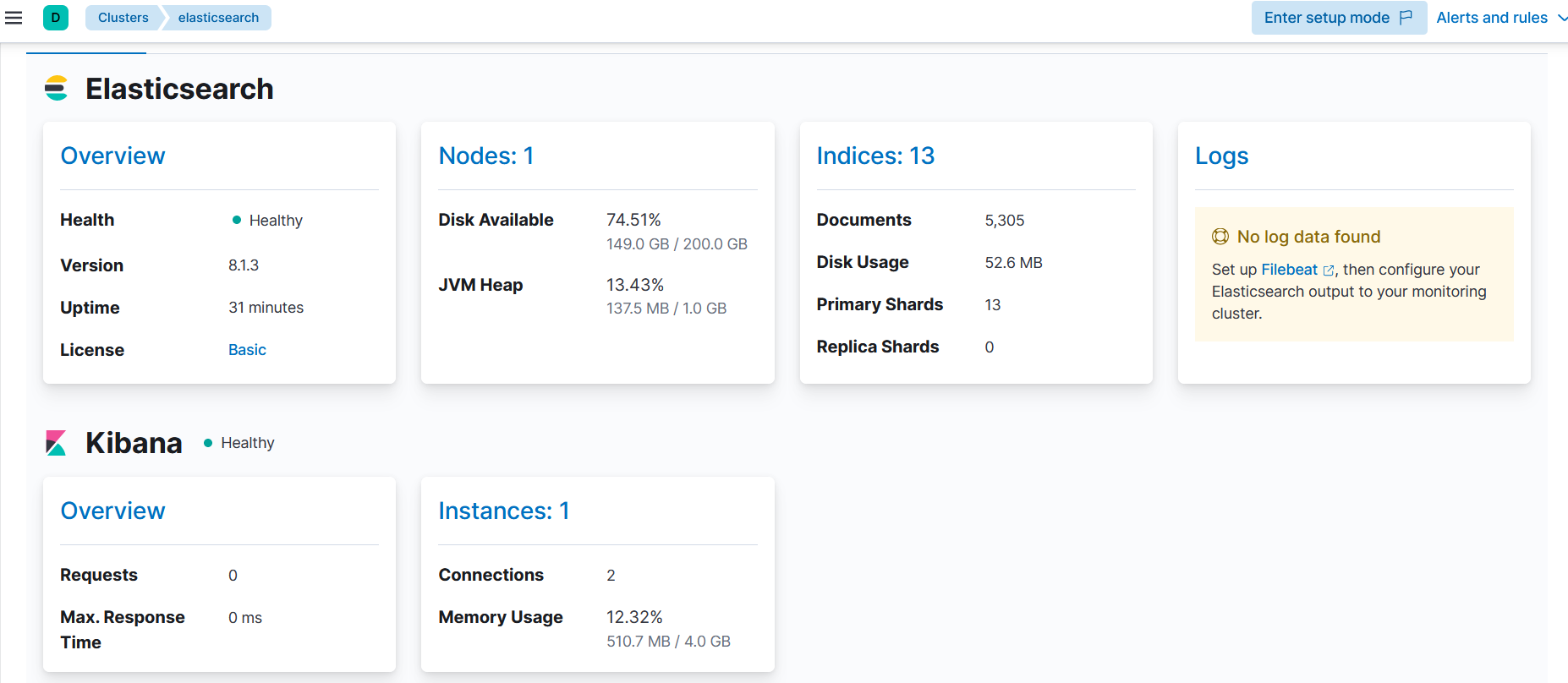
Task: Open the Elasticsearch Overview link
Action: (x=112, y=156)
